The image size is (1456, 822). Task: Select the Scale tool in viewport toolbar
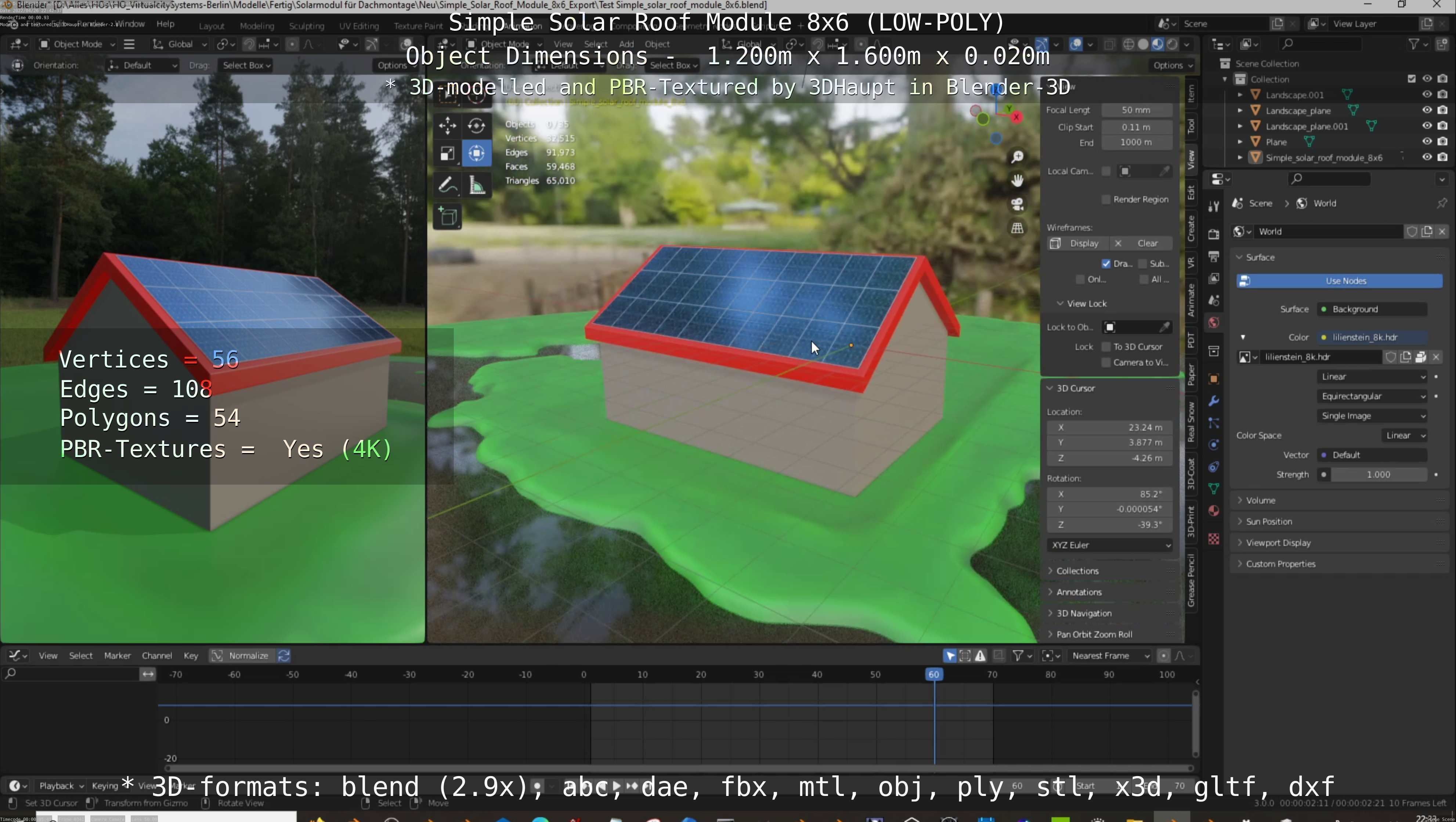[447, 153]
